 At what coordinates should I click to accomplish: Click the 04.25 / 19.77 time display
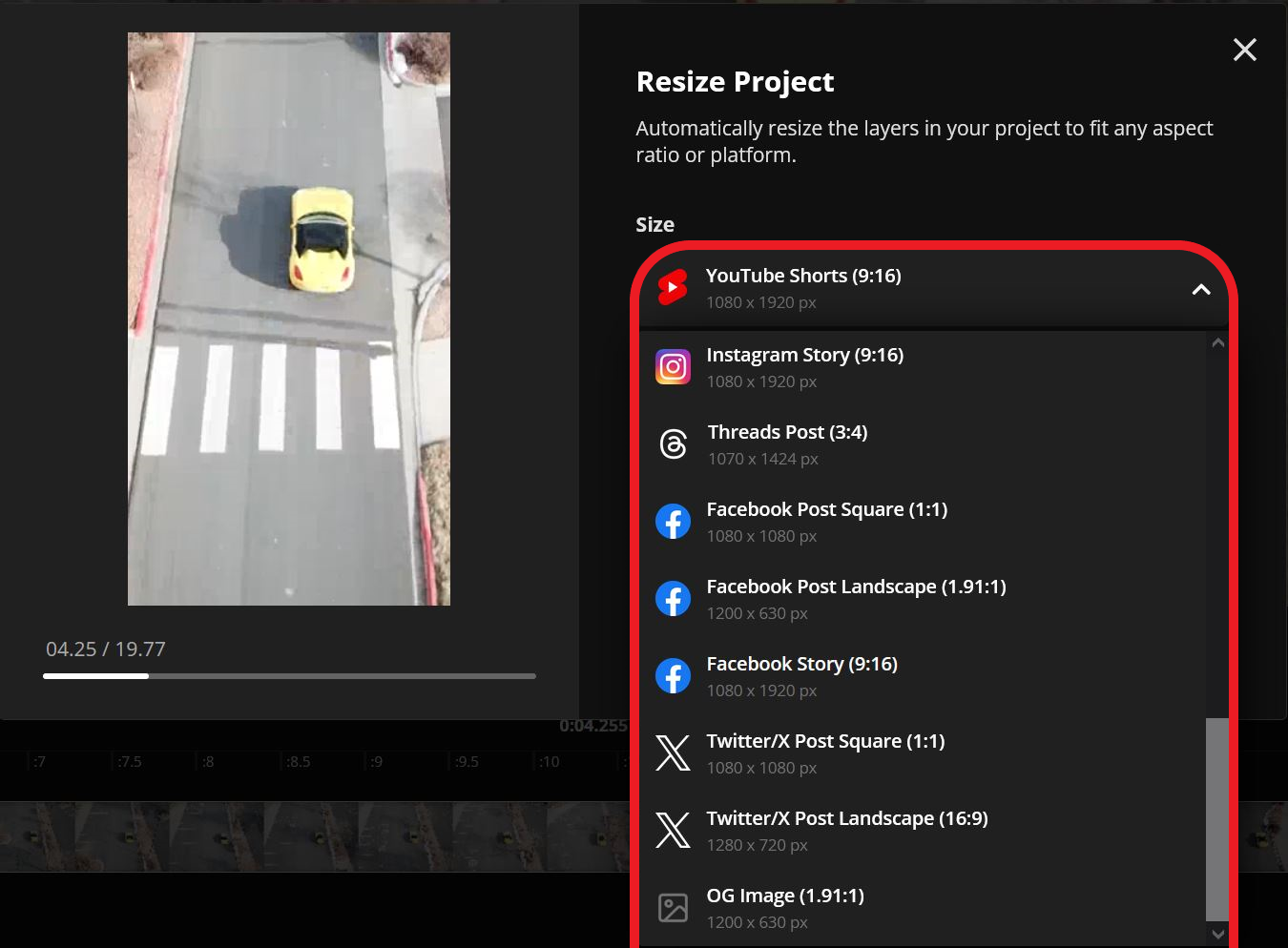pos(105,649)
